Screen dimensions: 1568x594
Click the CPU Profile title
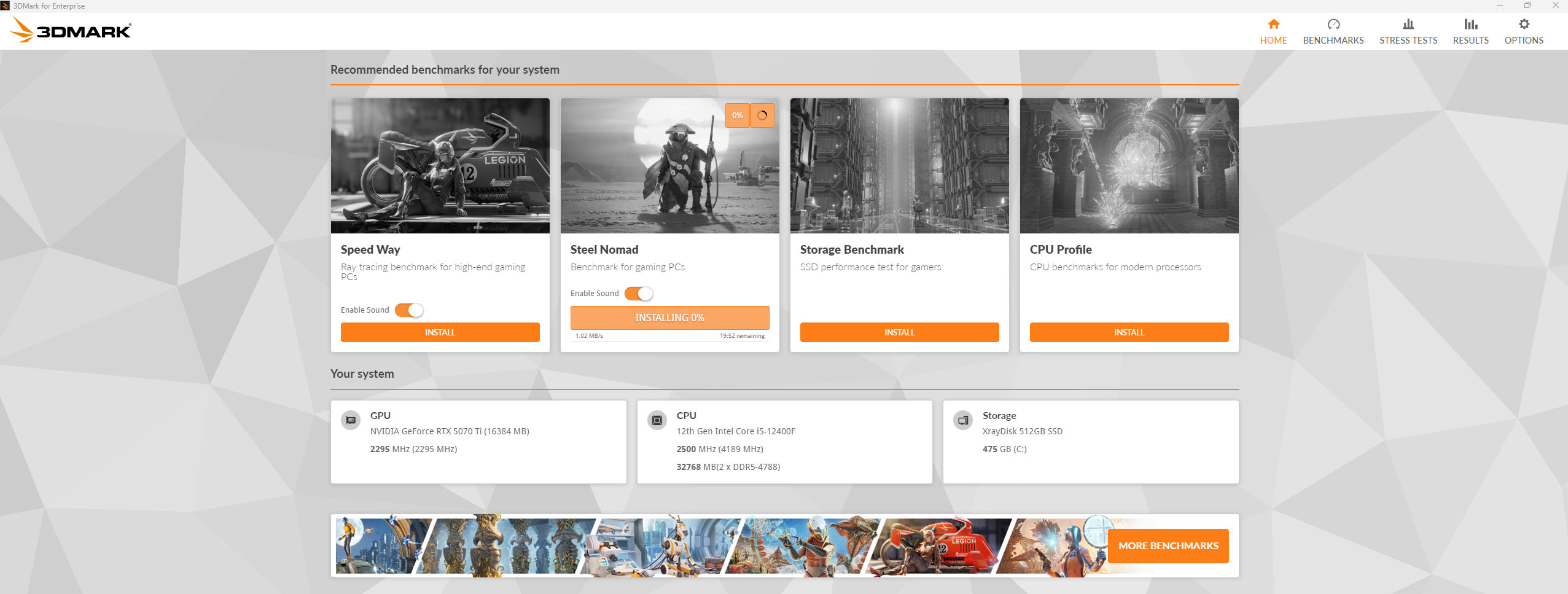(1061, 249)
